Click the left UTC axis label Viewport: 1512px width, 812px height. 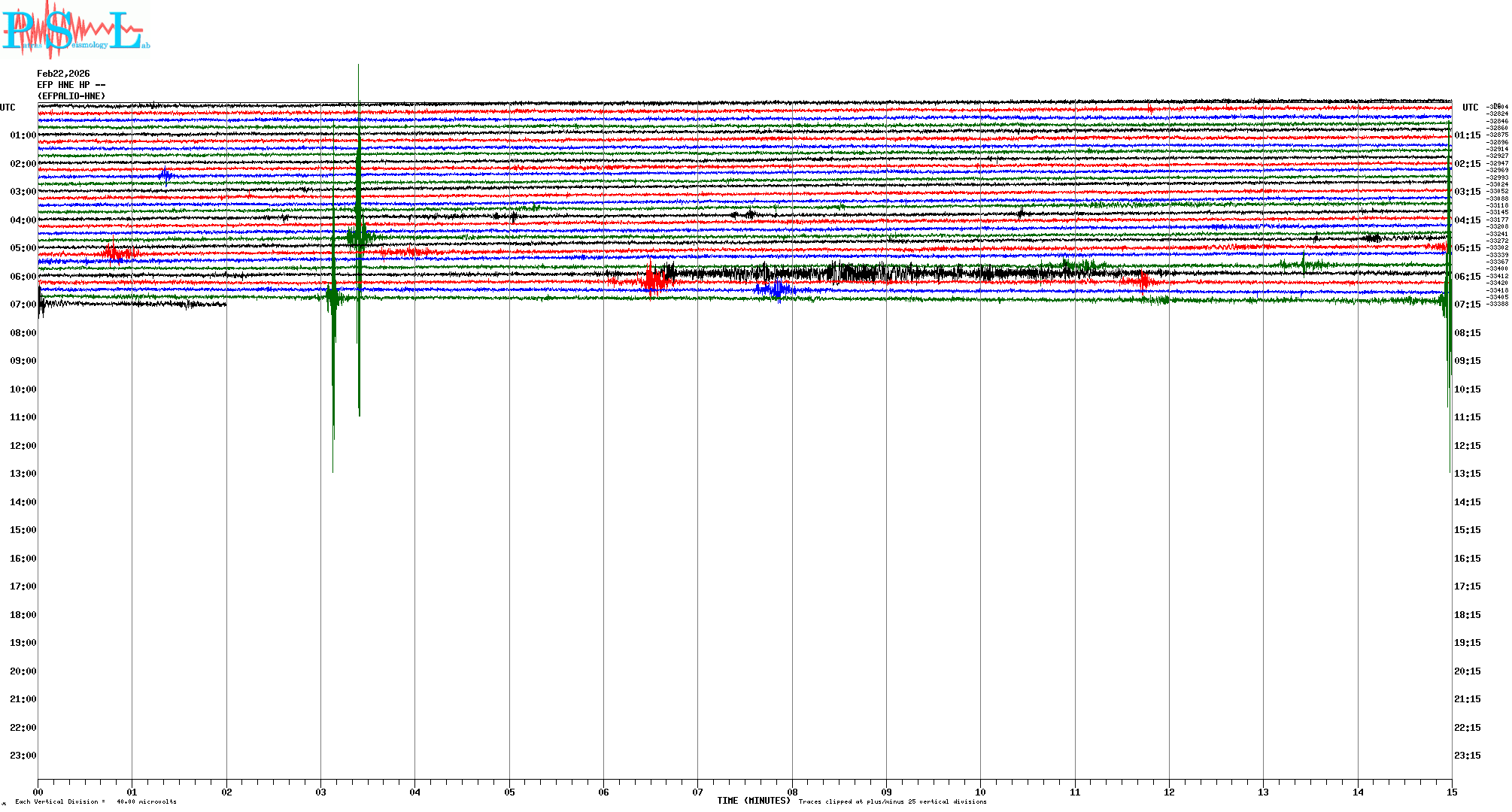pyautogui.click(x=8, y=108)
